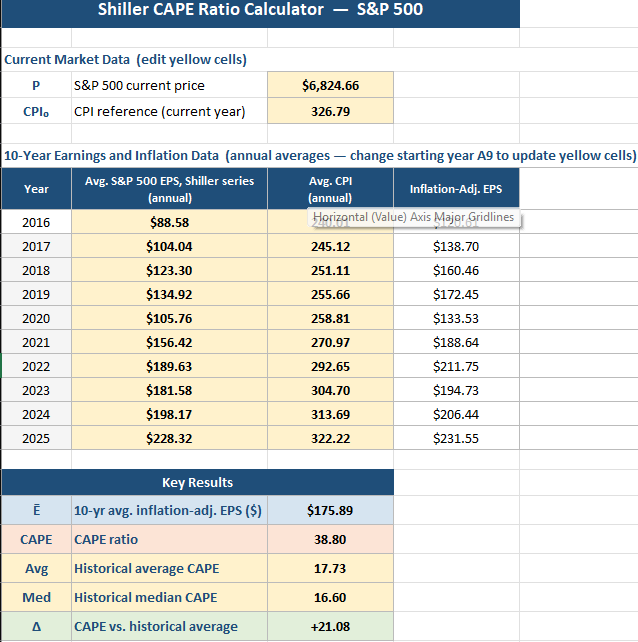The image size is (638, 642).
Task: Click the 2017 EPS value $104.04
Action: coord(169,246)
